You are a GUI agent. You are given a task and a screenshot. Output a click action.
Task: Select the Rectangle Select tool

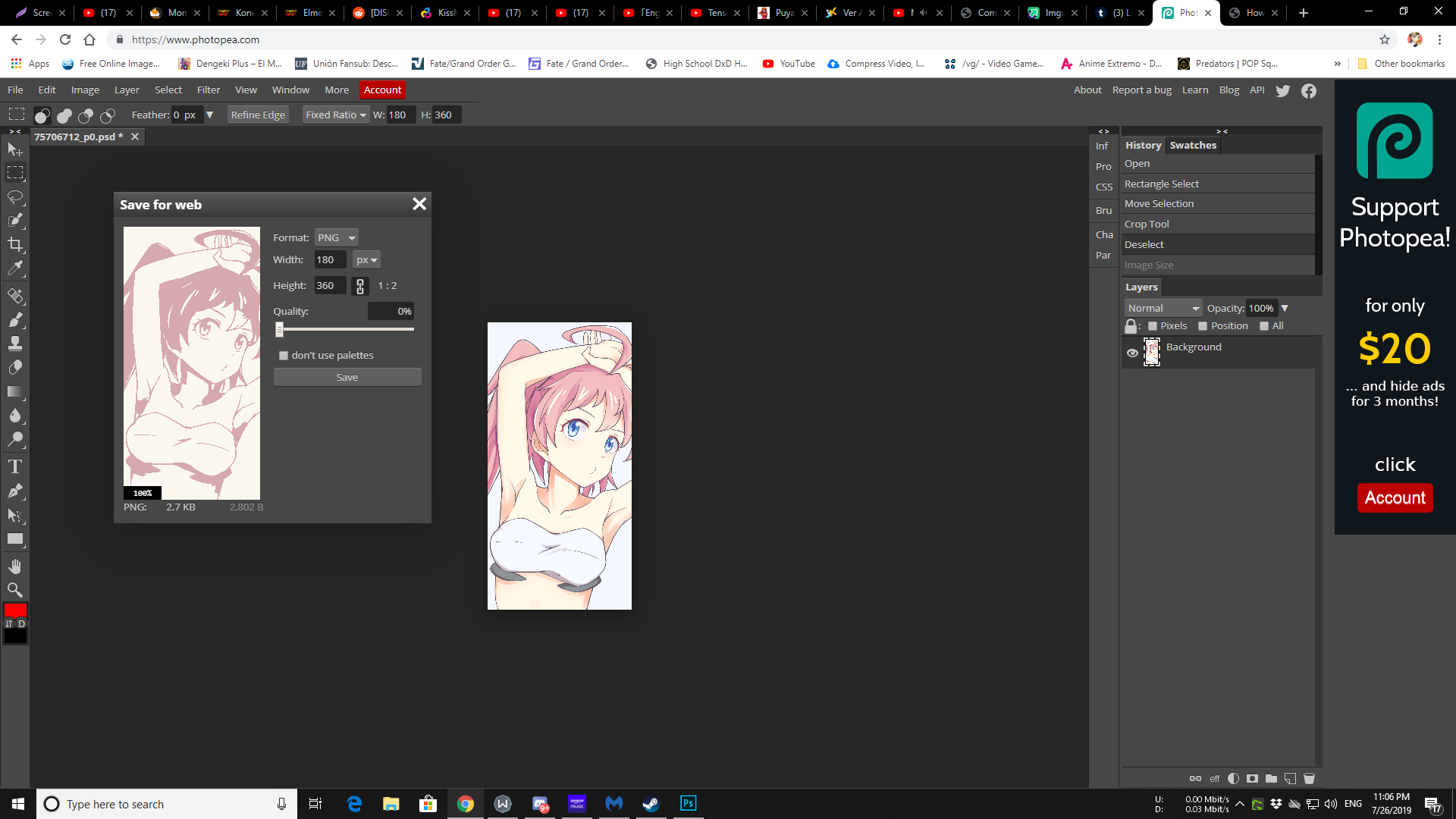click(15, 173)
